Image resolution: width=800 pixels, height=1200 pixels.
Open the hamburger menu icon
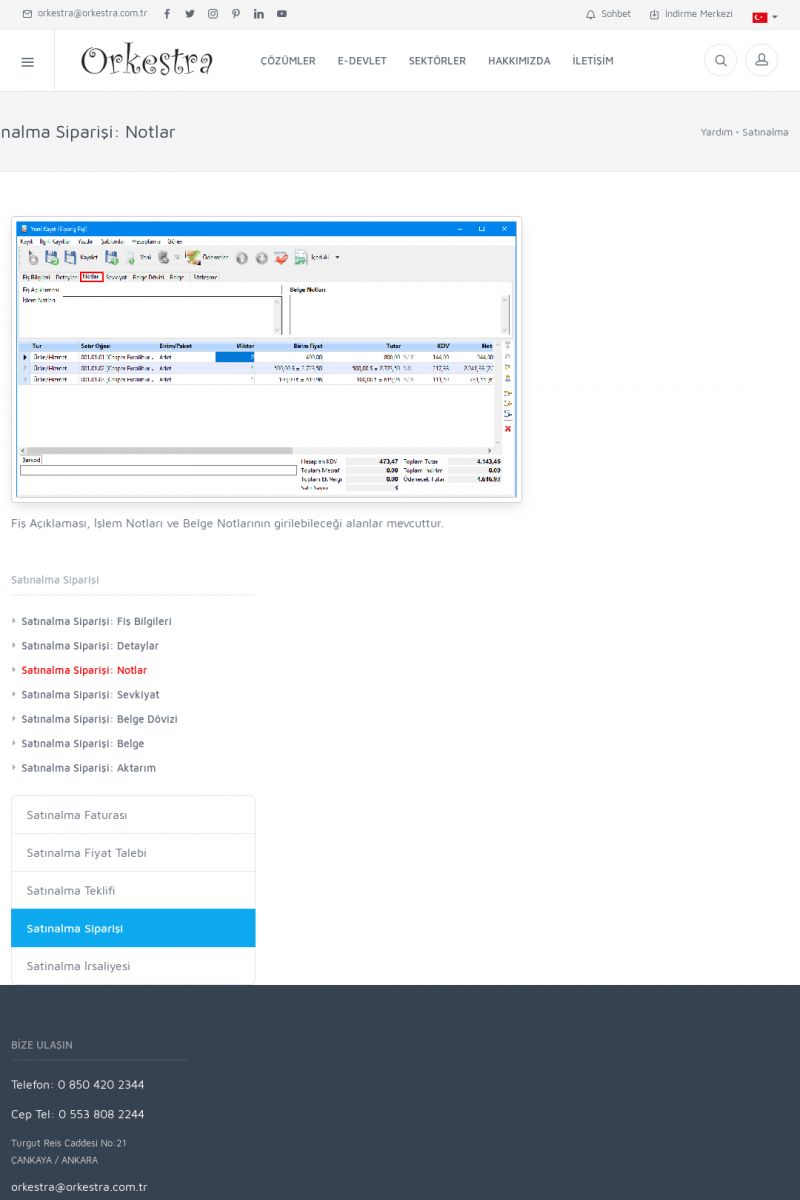[27, 61]
